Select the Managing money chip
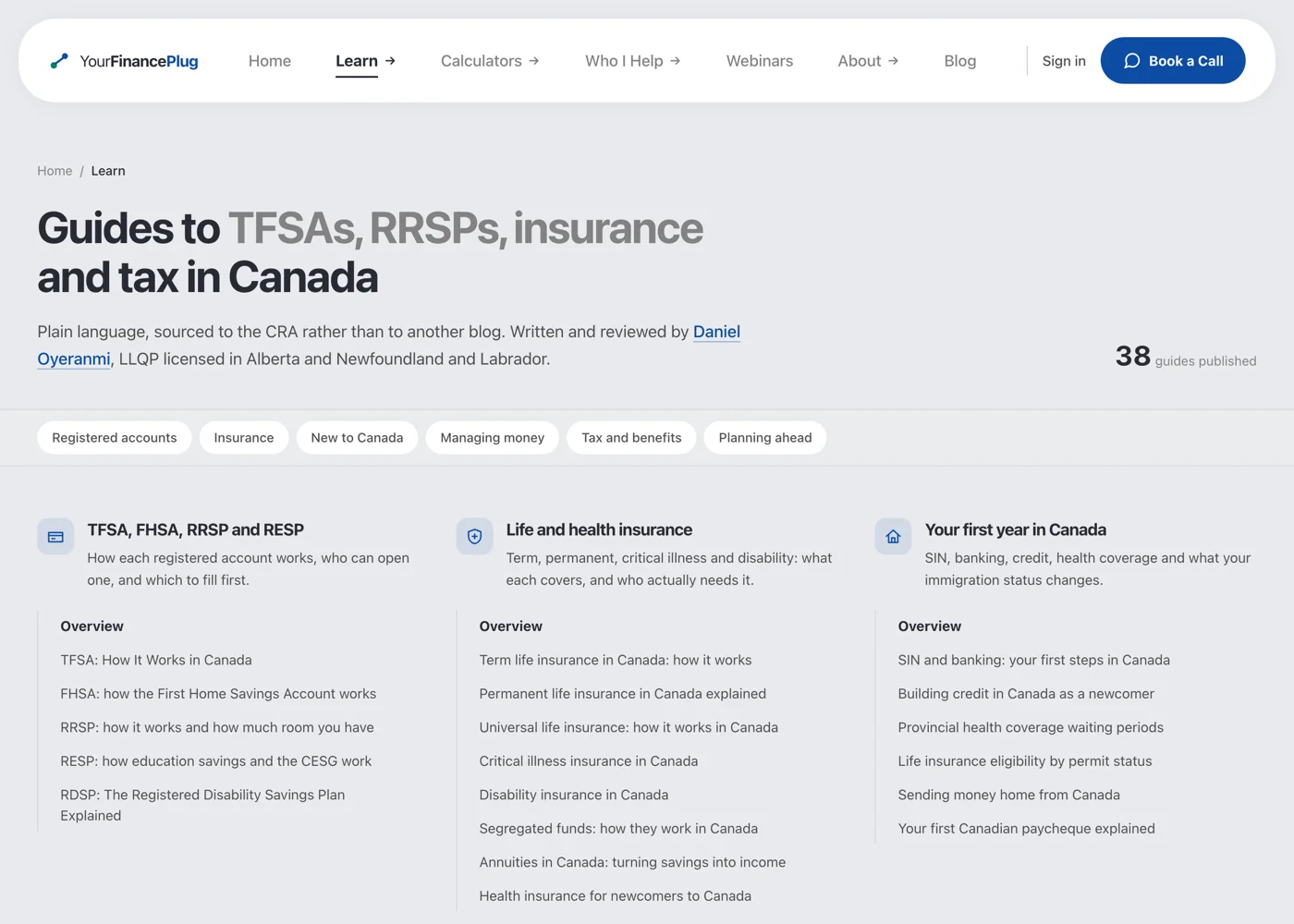 tap(493, 438)
